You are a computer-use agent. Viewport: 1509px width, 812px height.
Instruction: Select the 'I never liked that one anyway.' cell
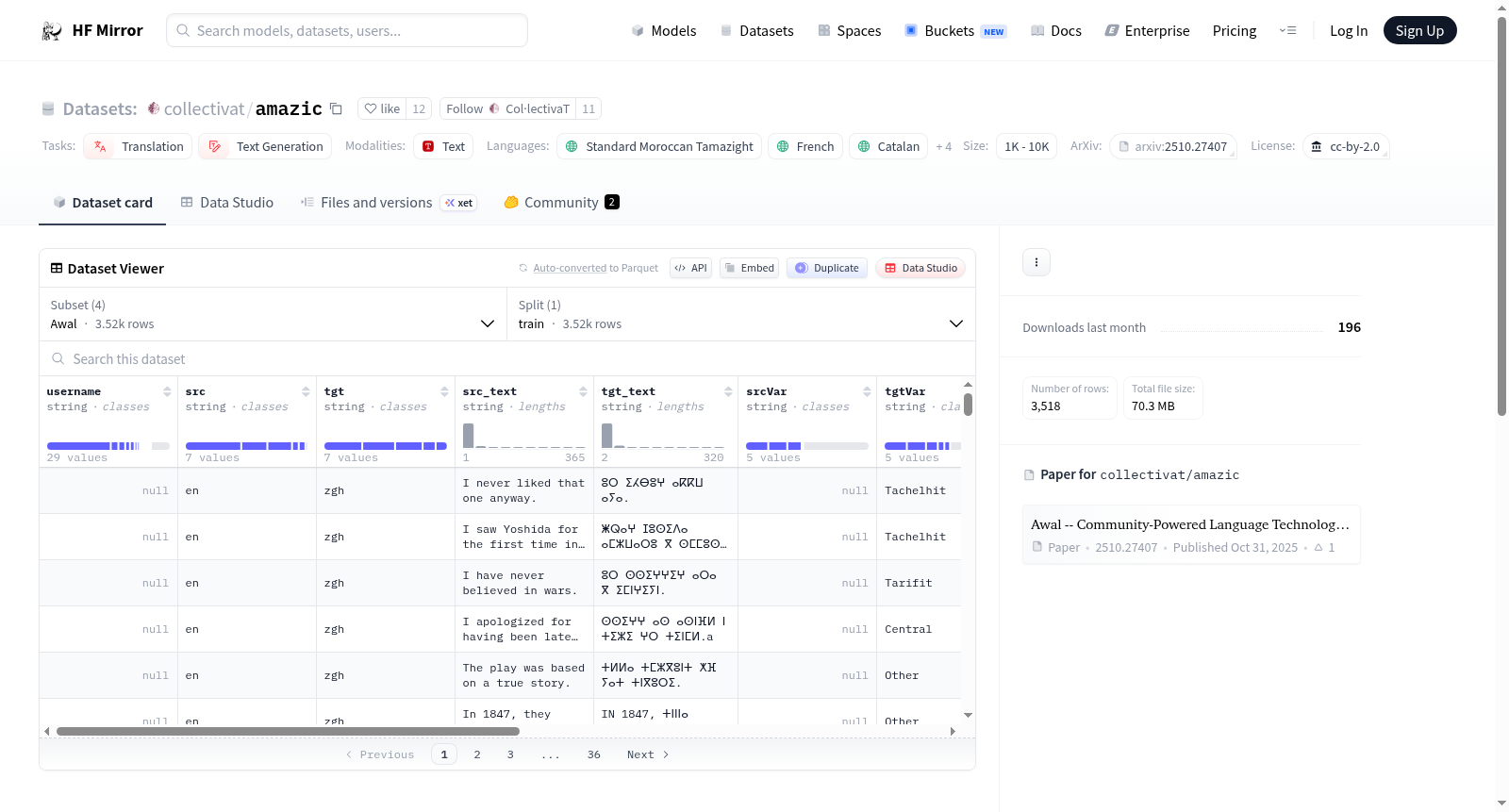523,490
